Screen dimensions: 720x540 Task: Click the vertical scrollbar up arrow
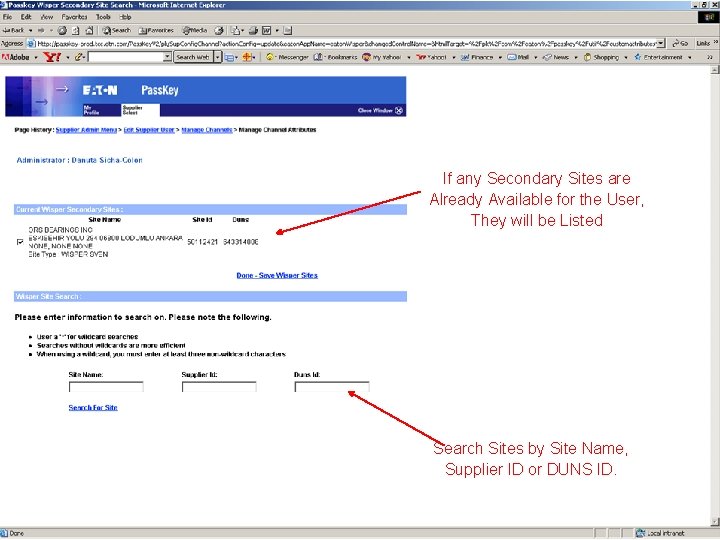[714, 70]
